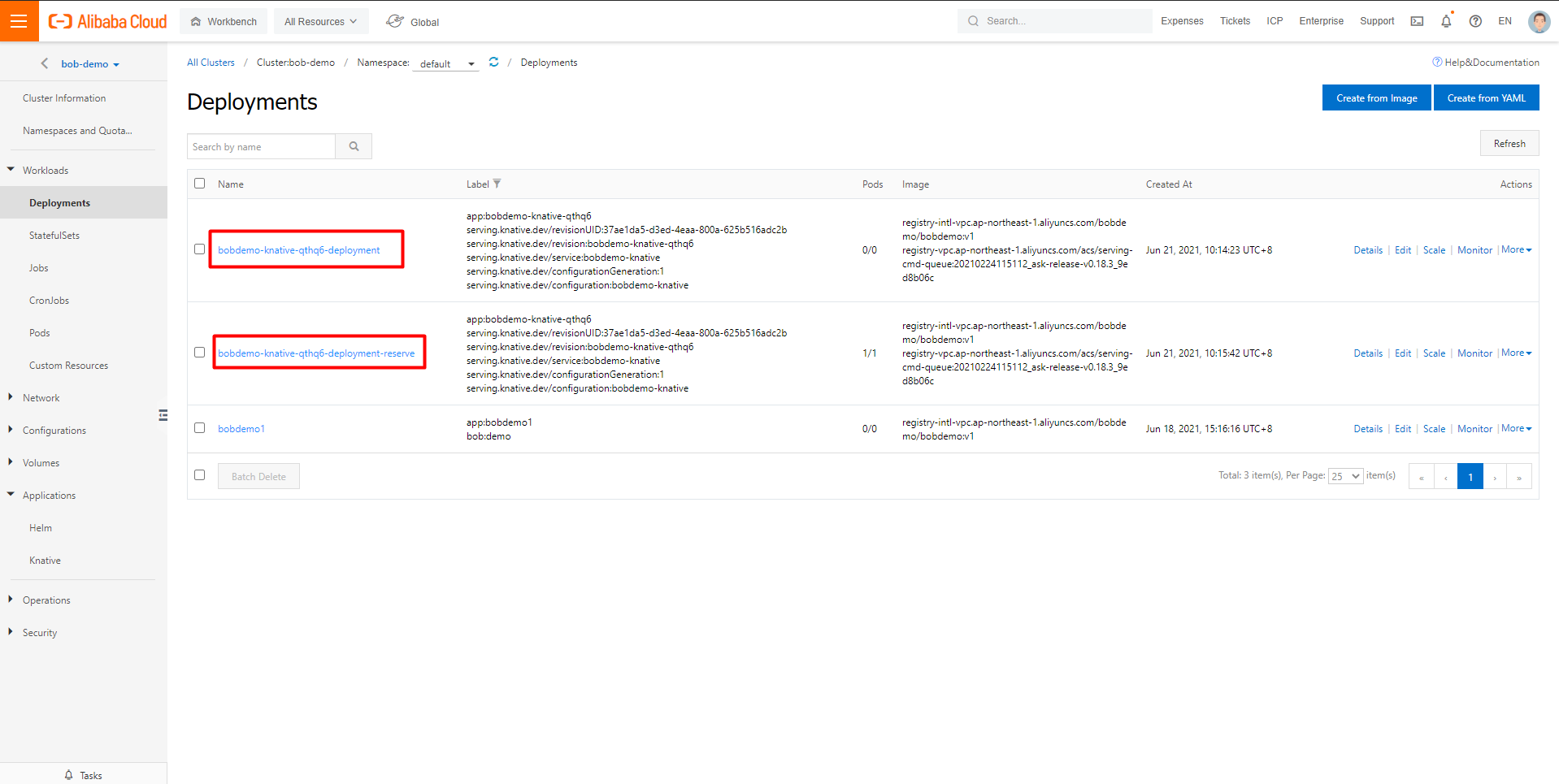Focus the Search by name field
The height and width of the screenshot is (784, 1559).
click(x=261, y=146)
